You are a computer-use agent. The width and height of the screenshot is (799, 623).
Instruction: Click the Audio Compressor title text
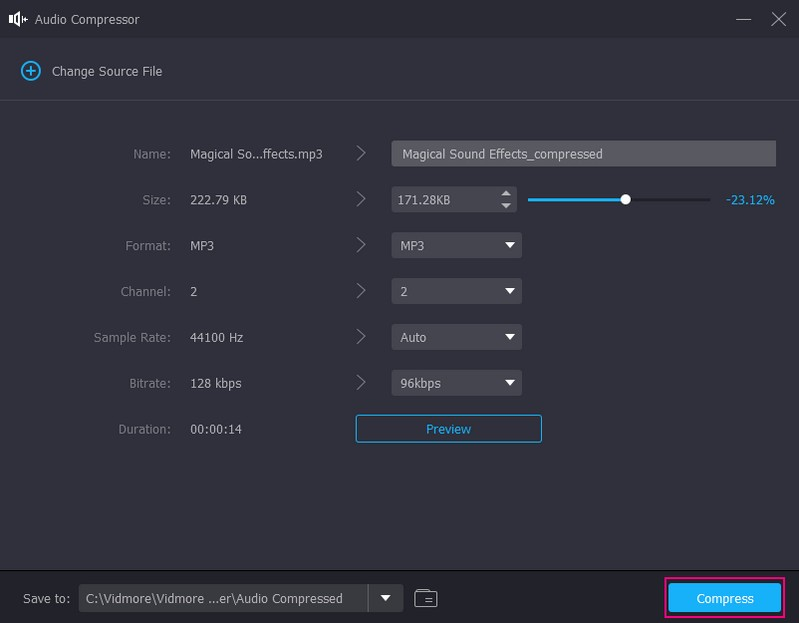[87, 19]
